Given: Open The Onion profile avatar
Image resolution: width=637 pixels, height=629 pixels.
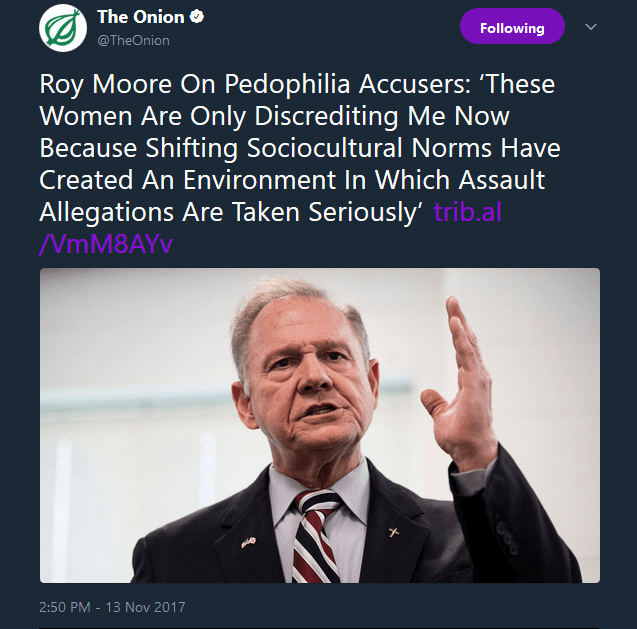Looking at the screenshot, I should (63, 29).
